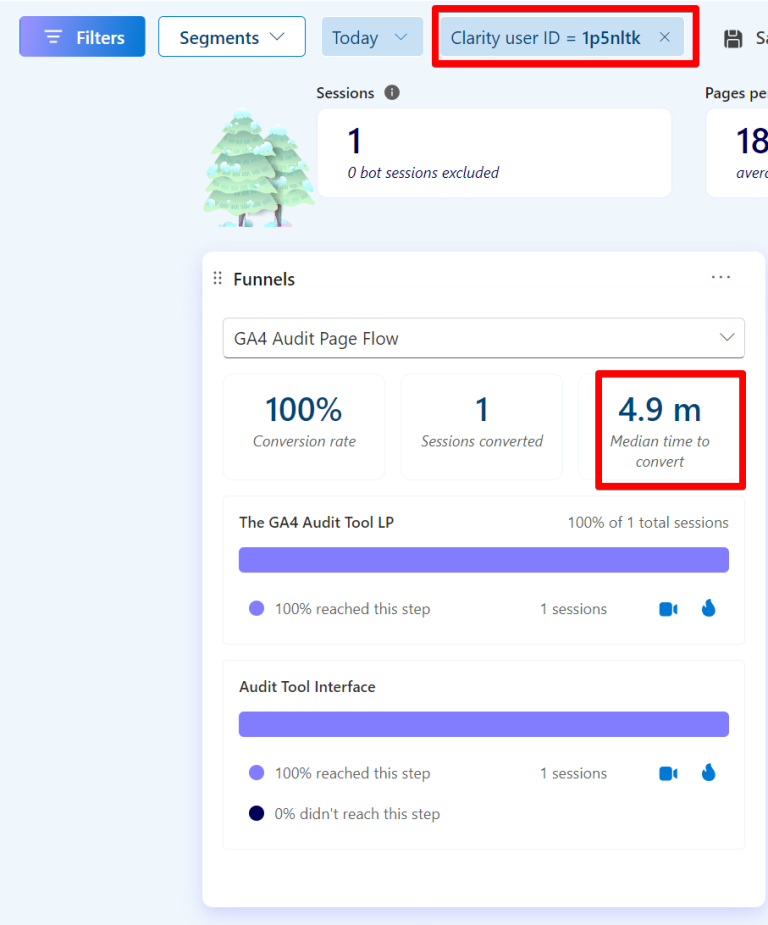Viewport: 768px width, 925px height.
Task: Click the Save filters floppy disk icon
Action: pos(735,36)
